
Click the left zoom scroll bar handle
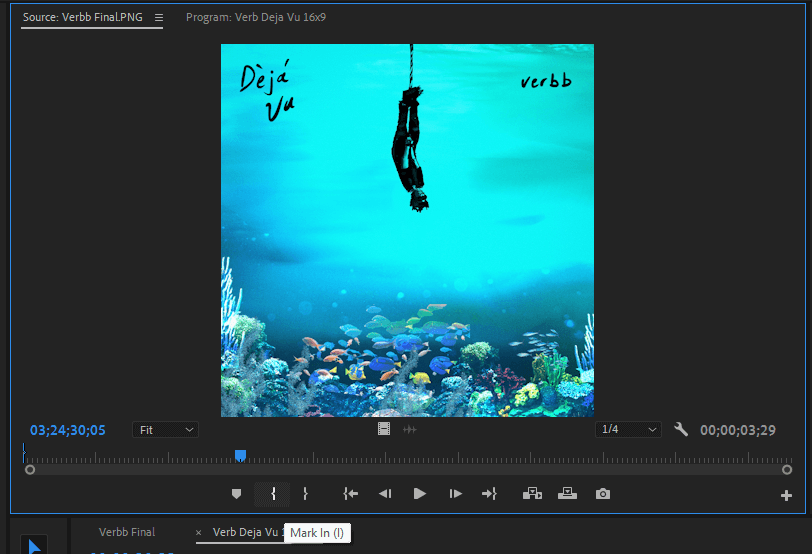[x=30, y=470]
